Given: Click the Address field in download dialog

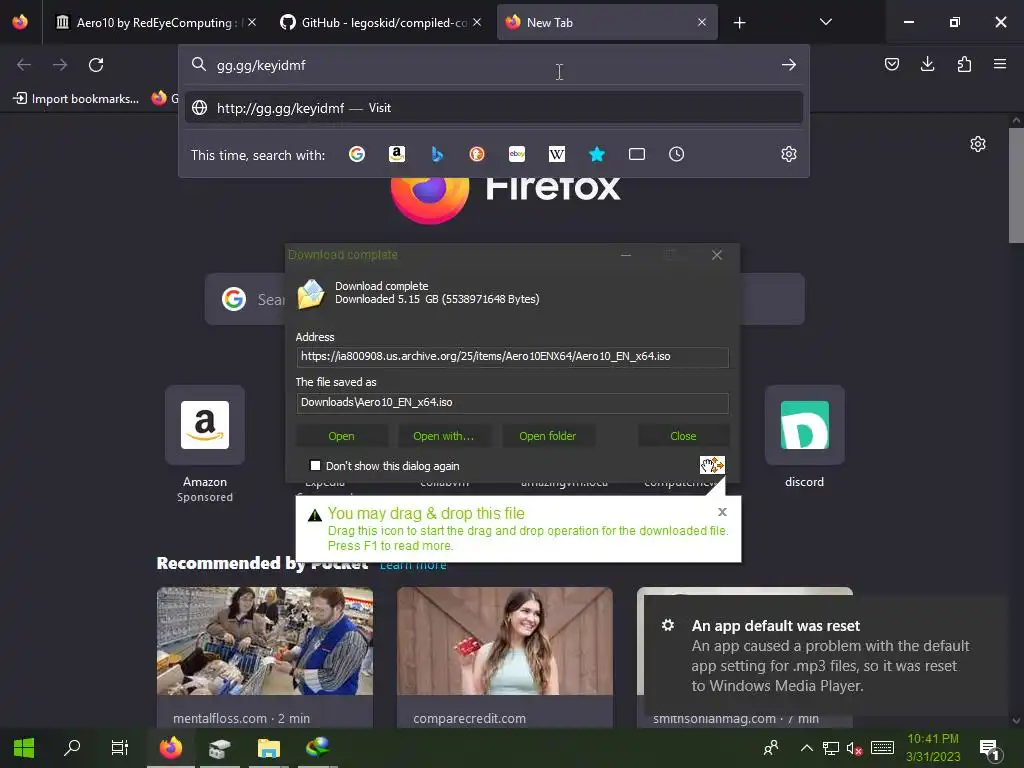Looking at the screenshot, I should [513, 357].
